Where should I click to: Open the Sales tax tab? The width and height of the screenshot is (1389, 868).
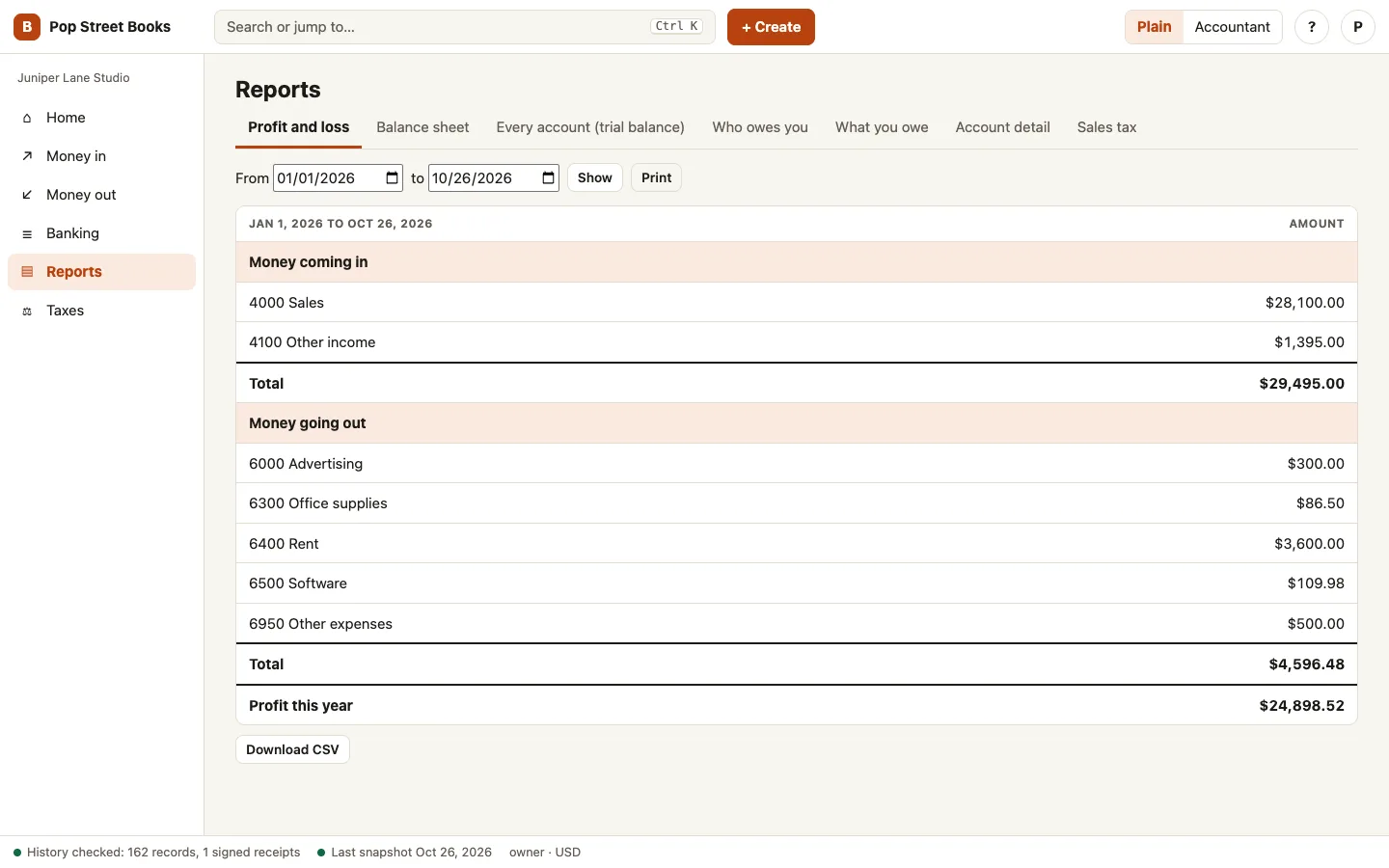coord(1106,127)
